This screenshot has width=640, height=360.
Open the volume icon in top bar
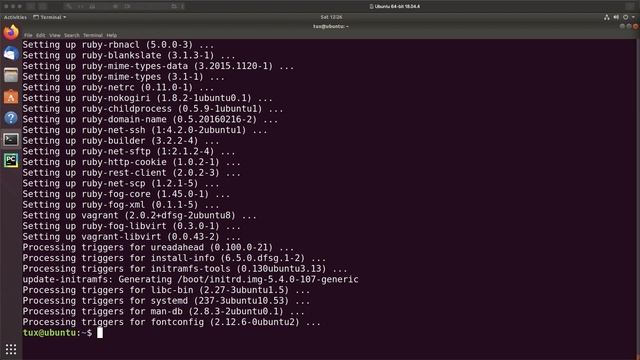coord(616,17)
